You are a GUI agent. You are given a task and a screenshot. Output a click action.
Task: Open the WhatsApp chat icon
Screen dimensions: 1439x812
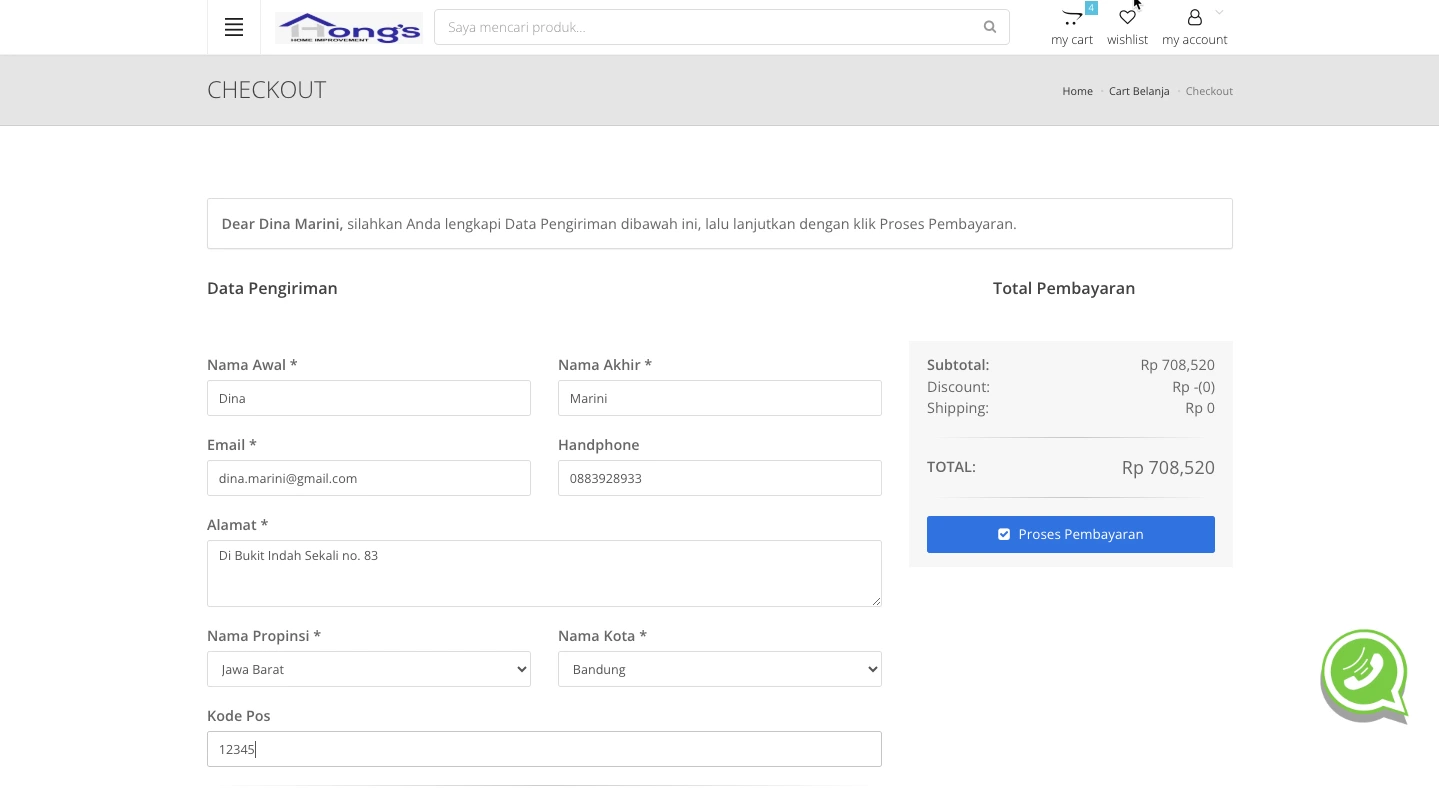(1364, 675)
